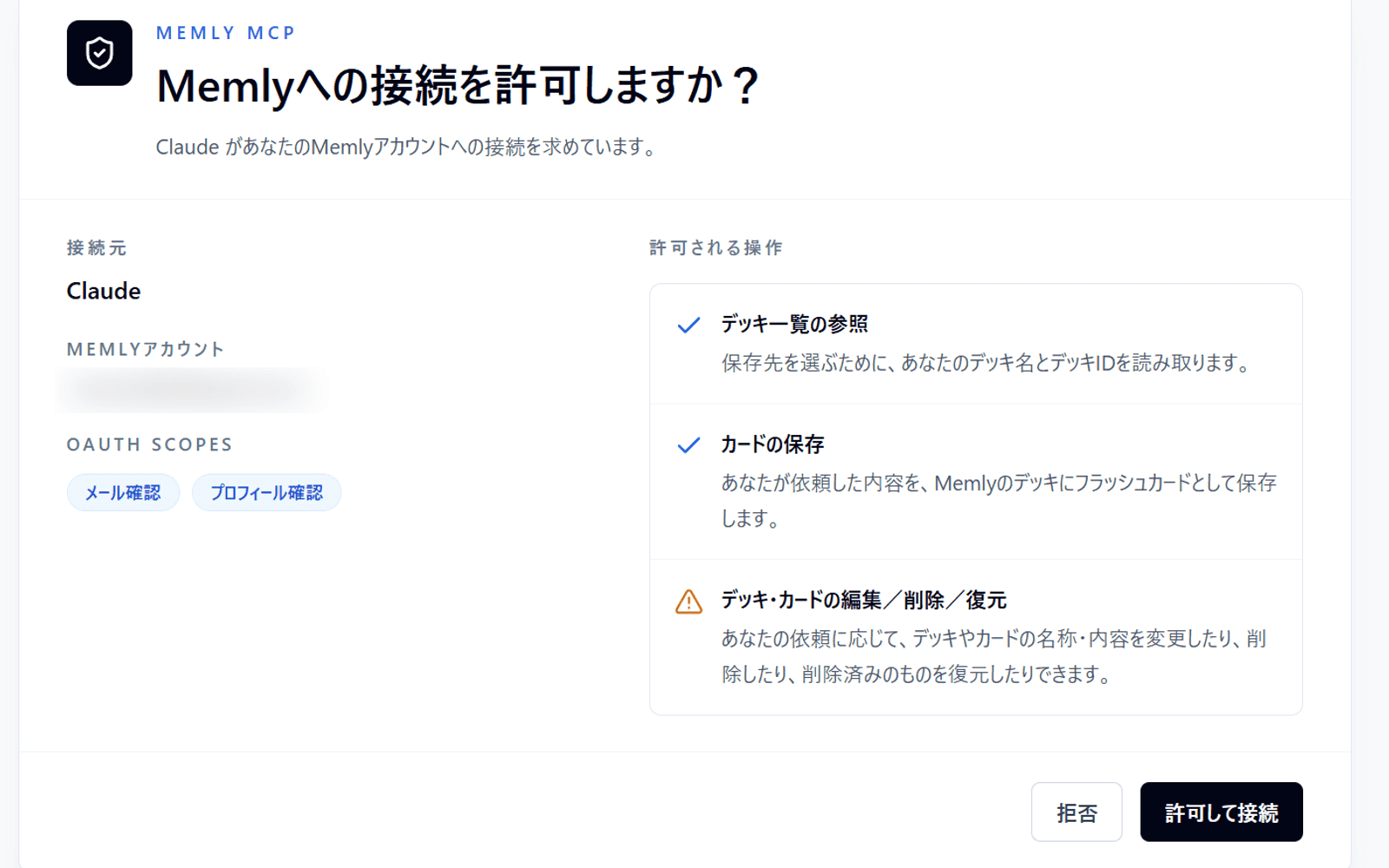Click the OAUTH SCOPES label
Screen dimensions: 1389x868
click(150, 444)
